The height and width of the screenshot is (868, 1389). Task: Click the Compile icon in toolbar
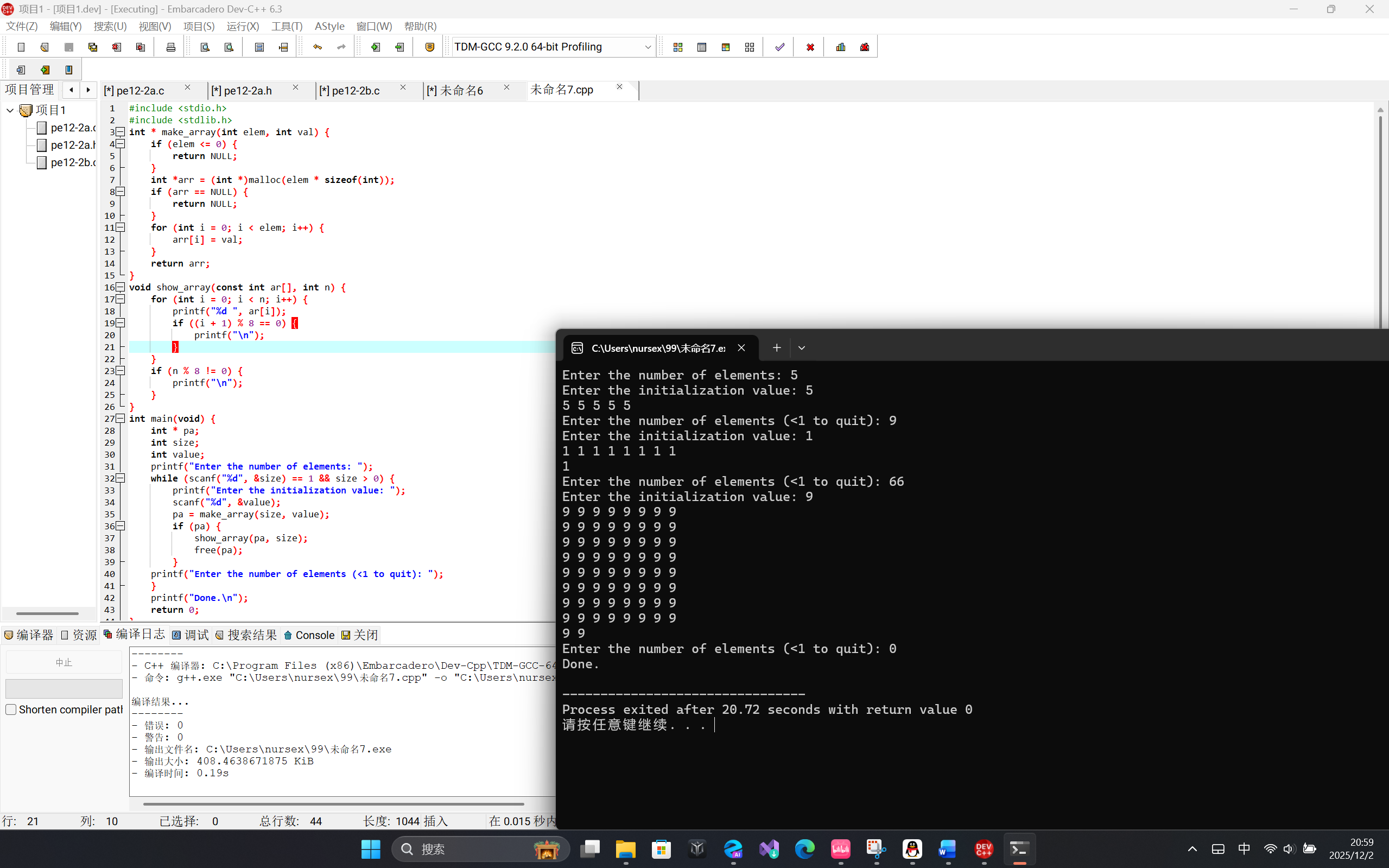point(678,47)
